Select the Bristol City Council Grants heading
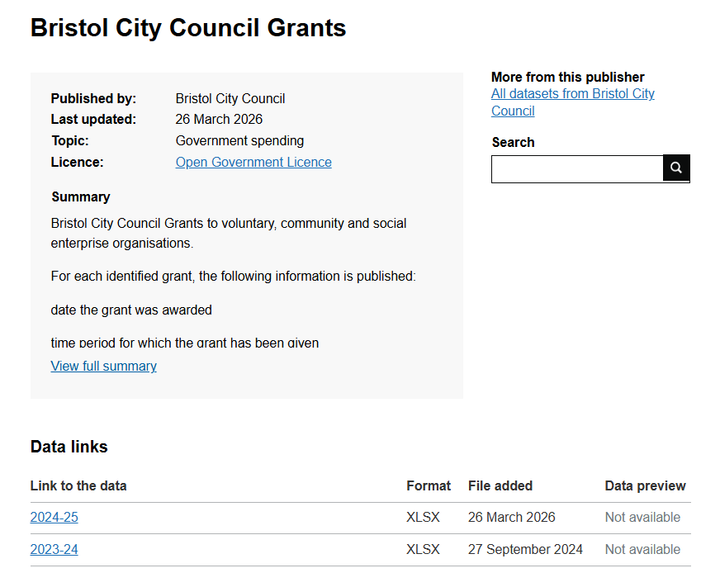 coord(188,28)
